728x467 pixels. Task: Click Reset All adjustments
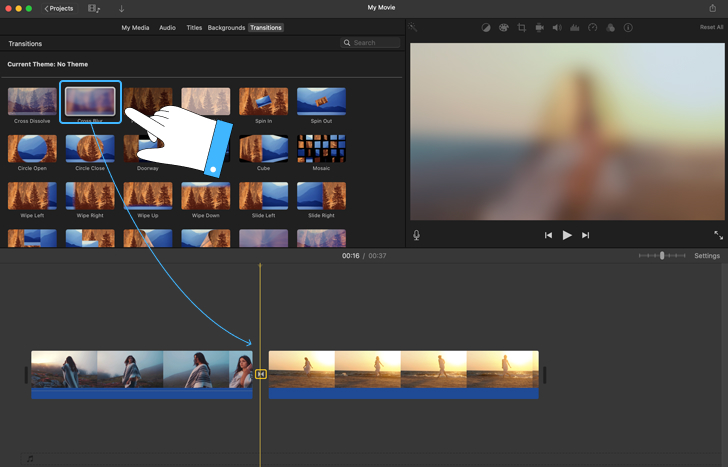pos(711,27)
